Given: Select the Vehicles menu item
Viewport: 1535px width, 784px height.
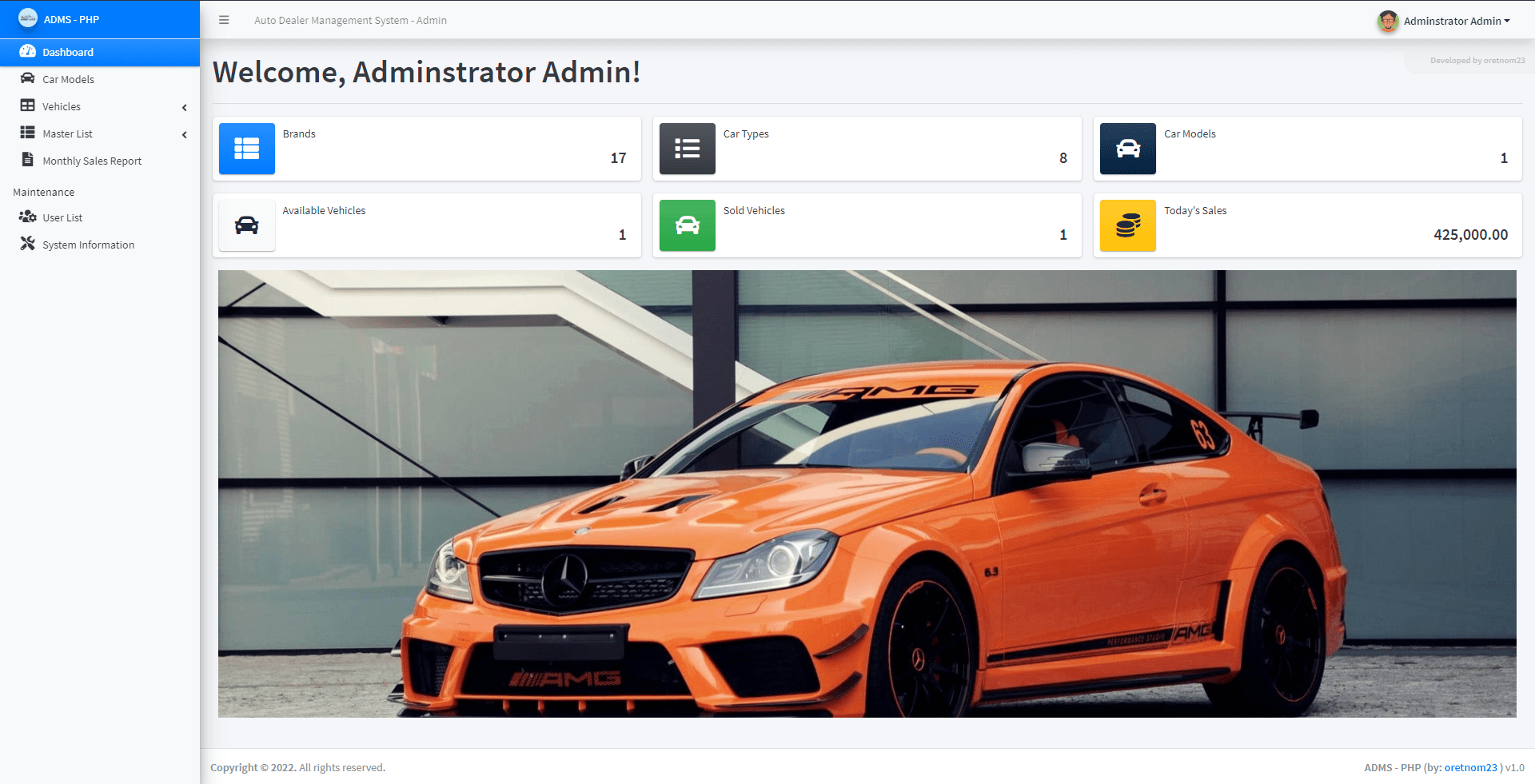Looking at the screenshot, I should tap(100, 106).
